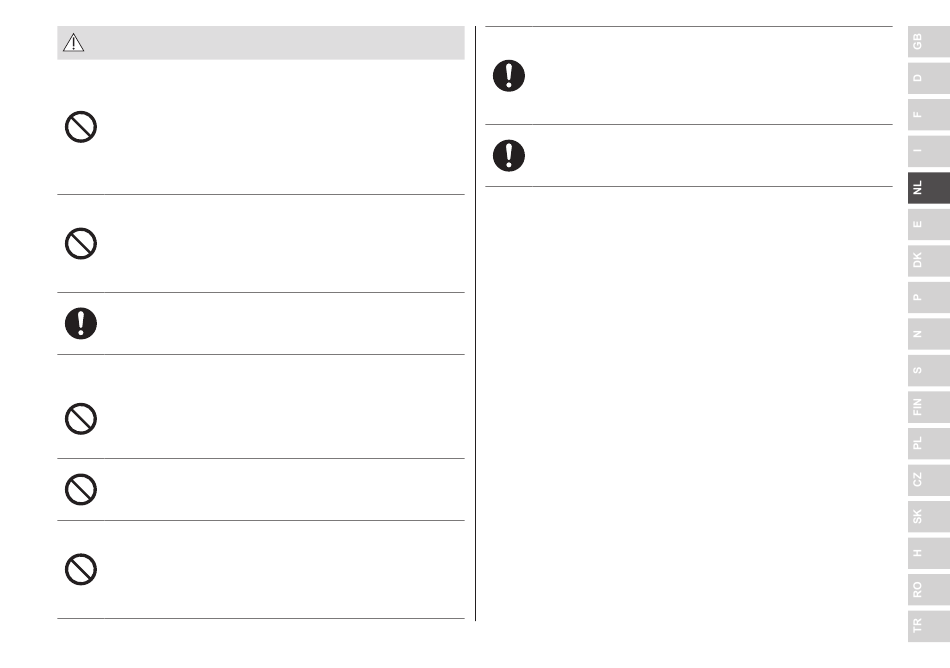Click the topmost prohibition circle icon
The width and height of the screenshot is (950, 668).
click(81, 127)
